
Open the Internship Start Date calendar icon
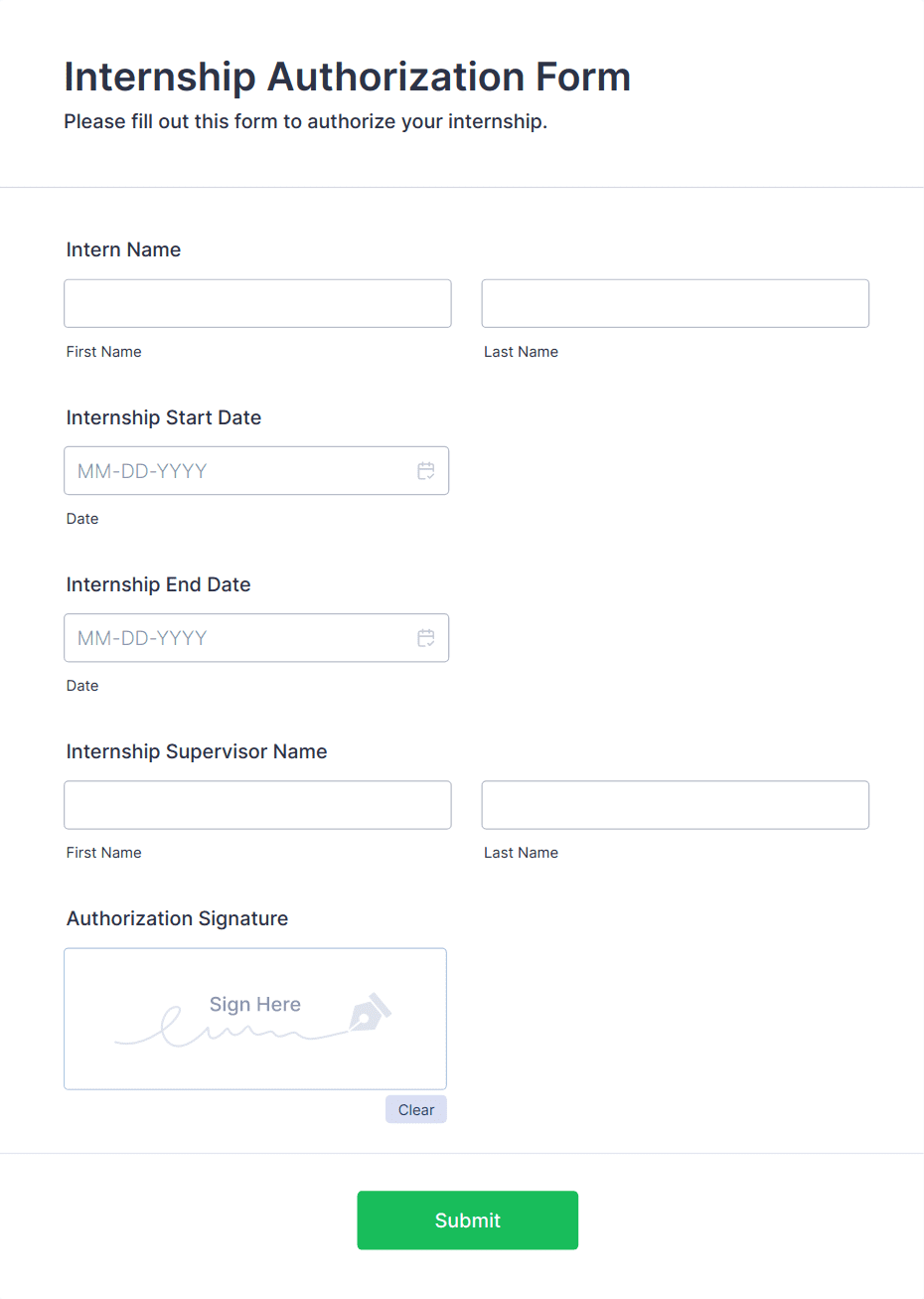(426, 471)
